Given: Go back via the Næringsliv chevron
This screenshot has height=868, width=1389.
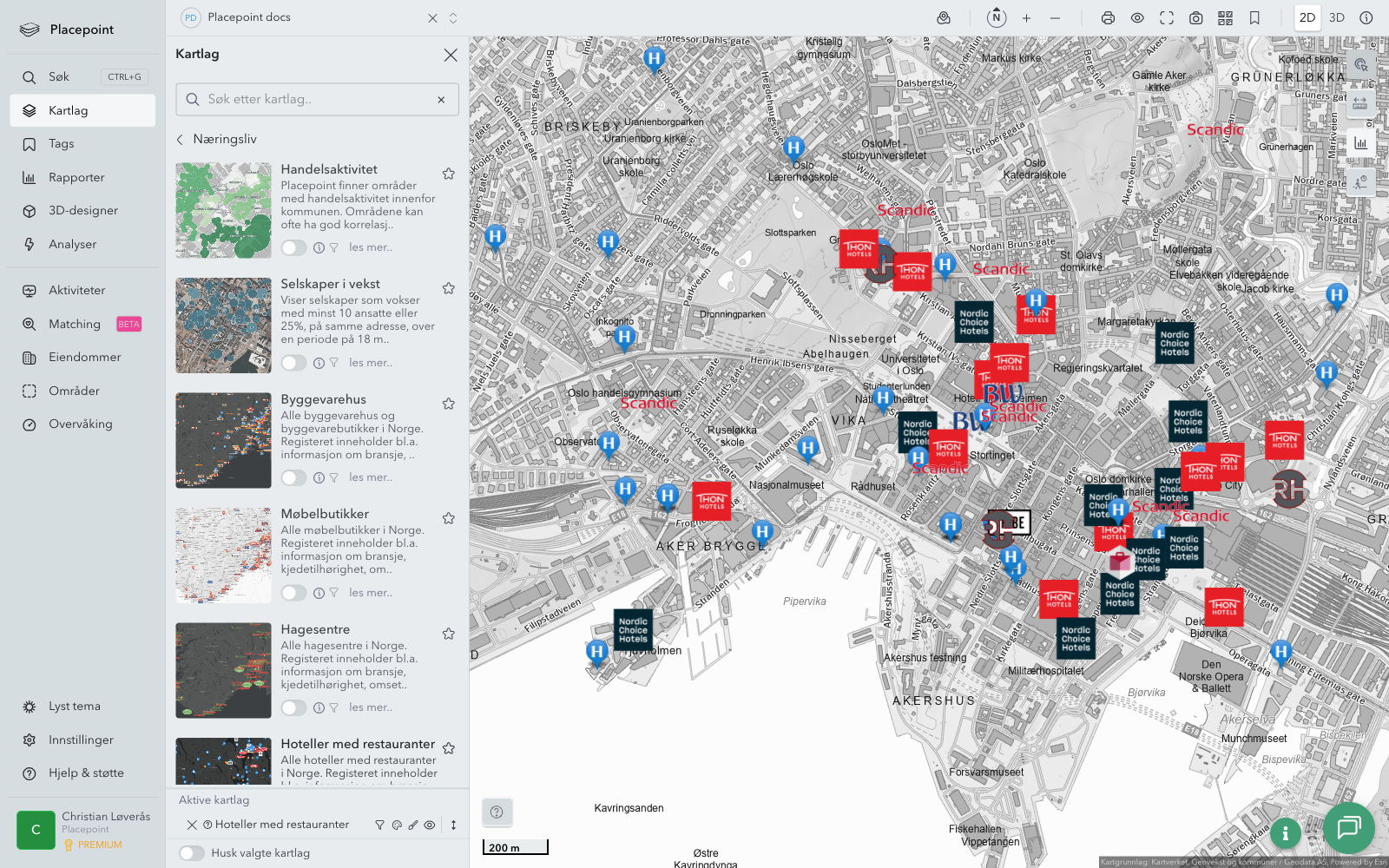Looking at the screenshot, I should [x=181, y=140].
